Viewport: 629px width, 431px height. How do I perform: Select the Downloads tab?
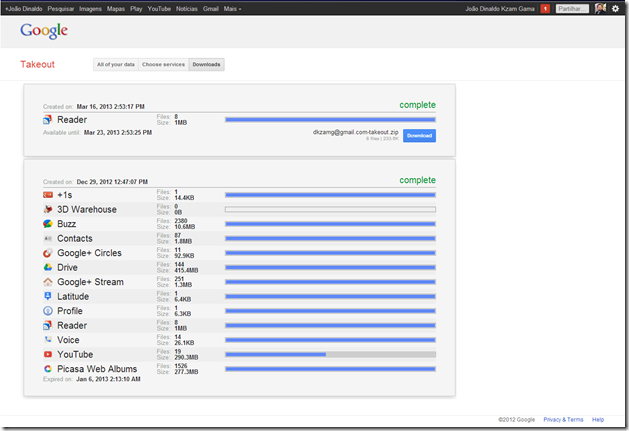point(207,64)
